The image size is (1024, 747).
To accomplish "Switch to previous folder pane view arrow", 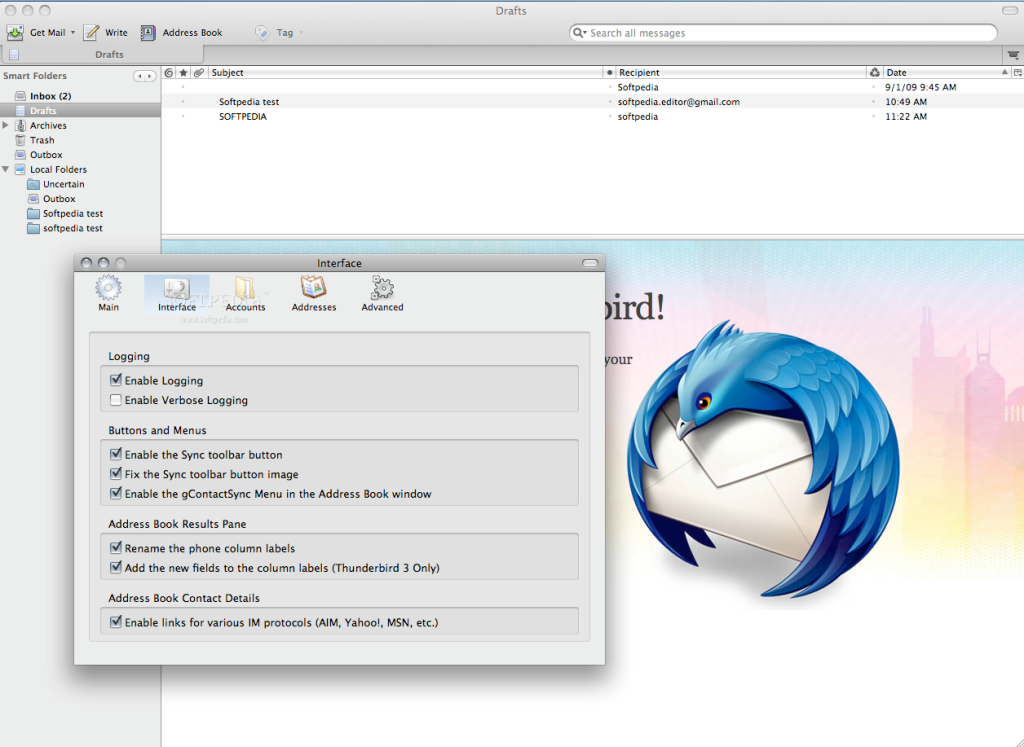I will pos(139,76).
